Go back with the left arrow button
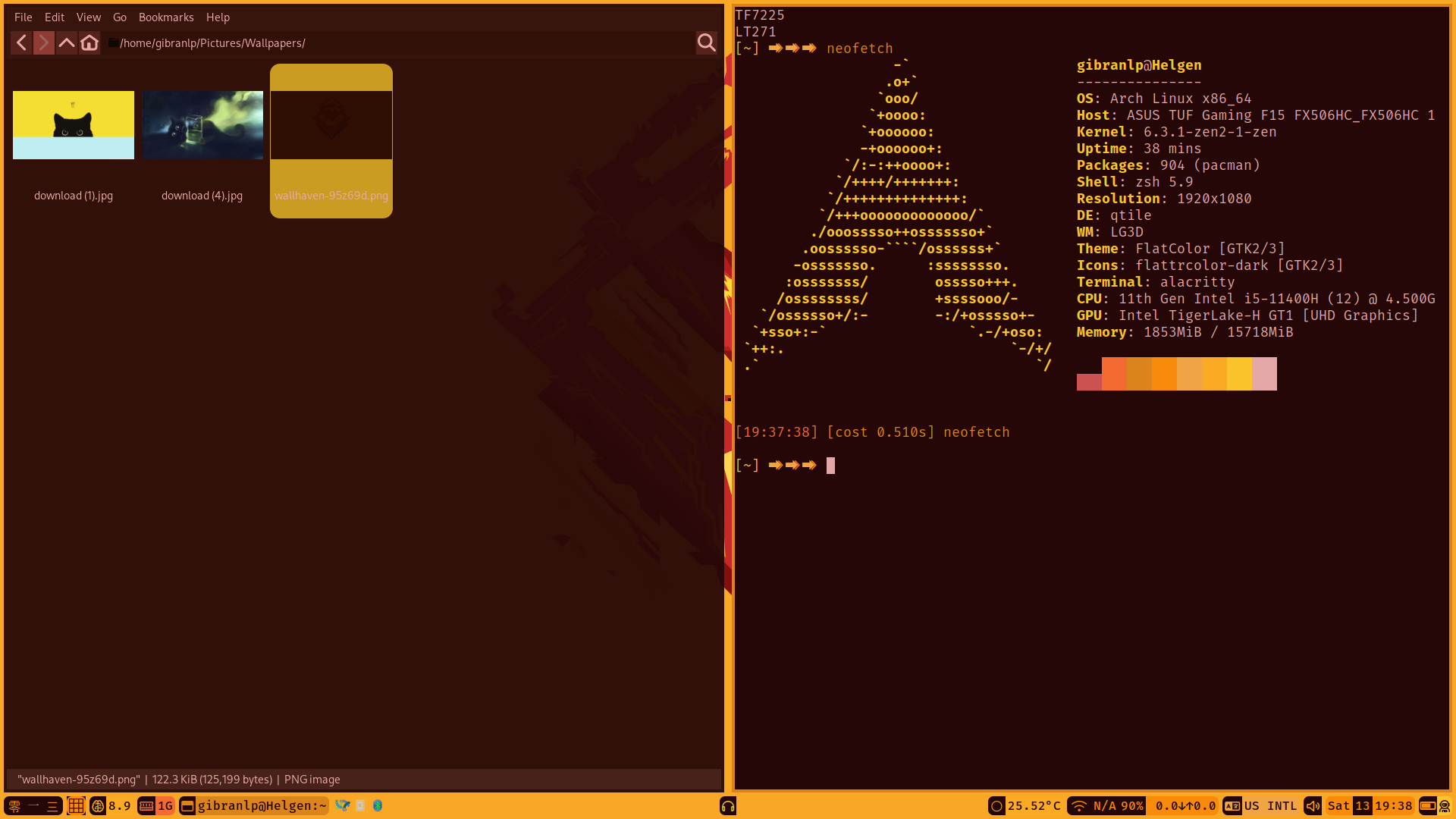 click(x=21, y=43)
